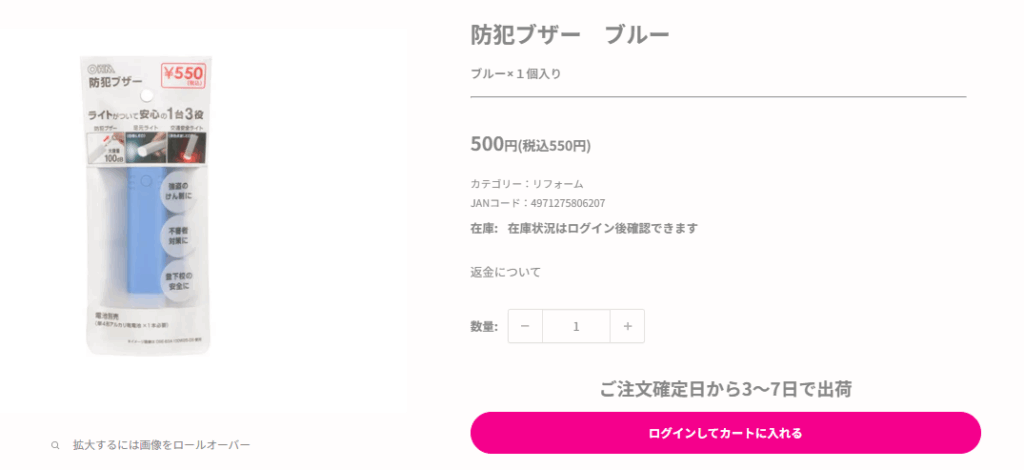Click the 500円(税込550円) price text

[x=530, y=145]
